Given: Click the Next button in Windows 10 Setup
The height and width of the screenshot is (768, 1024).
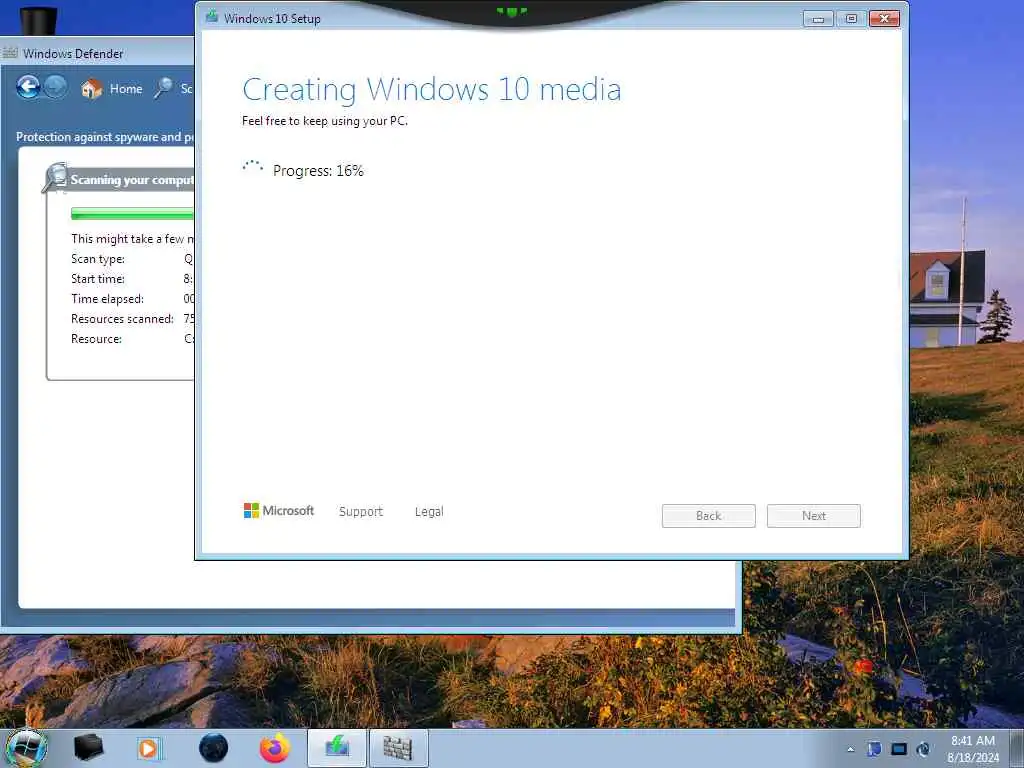Looking at the screenshot, I should [x=813, y=516].
